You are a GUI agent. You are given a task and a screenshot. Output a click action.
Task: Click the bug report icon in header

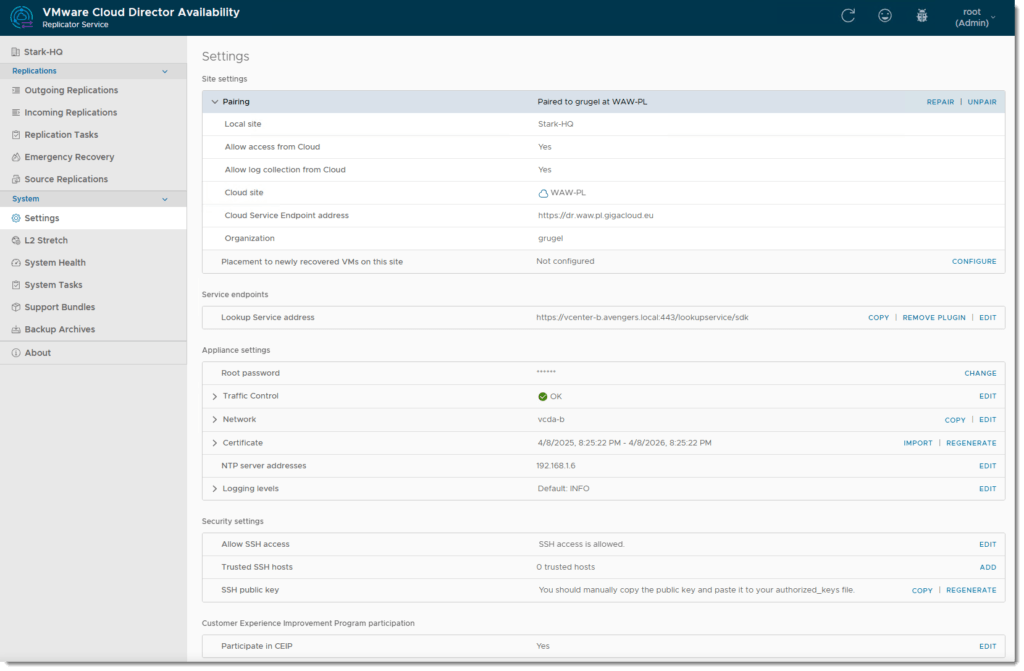pos(922,16)
